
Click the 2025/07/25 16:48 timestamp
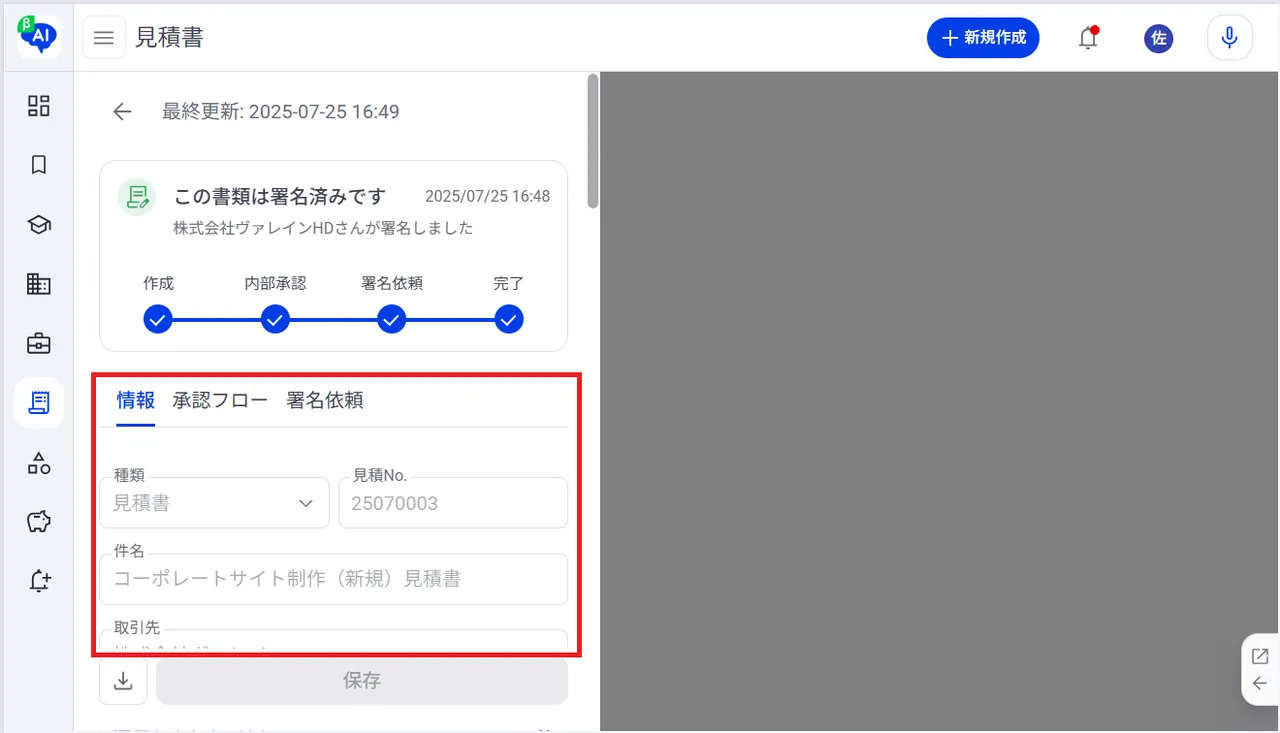pyautogui.click(x=487, y=197)
